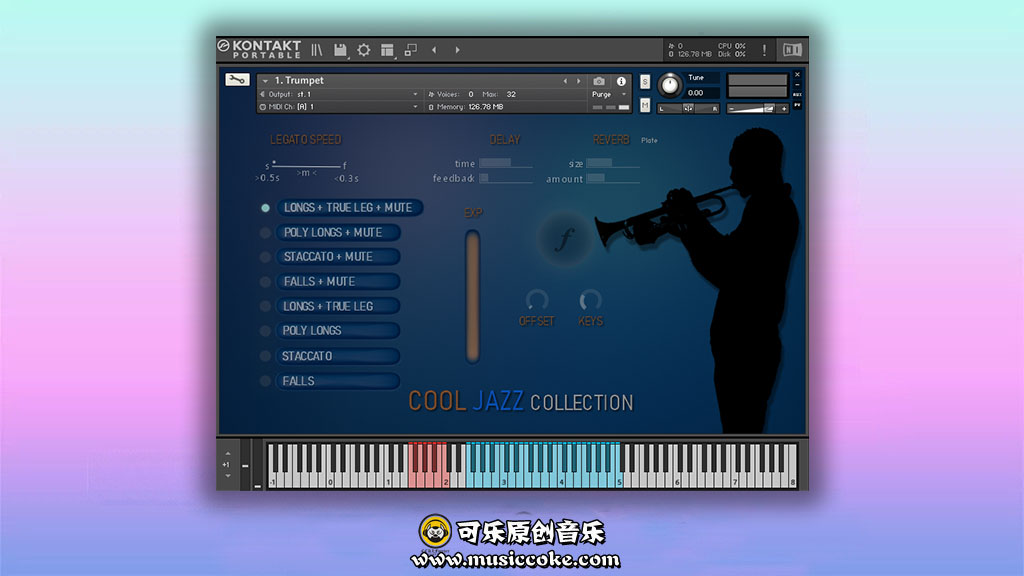
Task: Expand the Trumpet instrument name dropdown
Action: [265, 81]
